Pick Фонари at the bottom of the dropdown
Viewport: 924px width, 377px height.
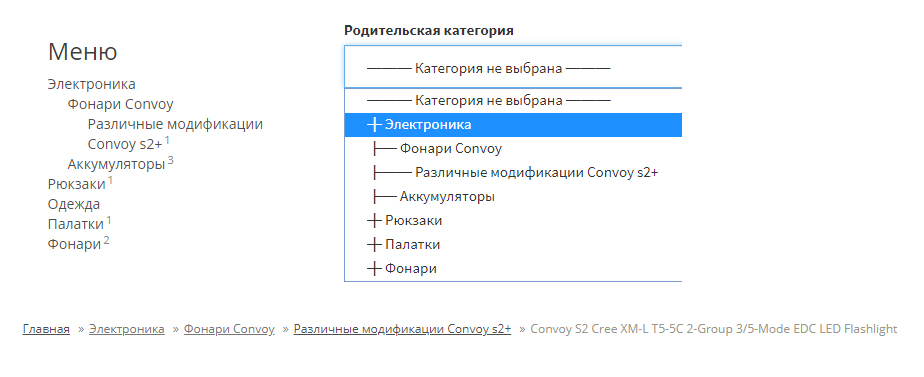tap(513, 269)
